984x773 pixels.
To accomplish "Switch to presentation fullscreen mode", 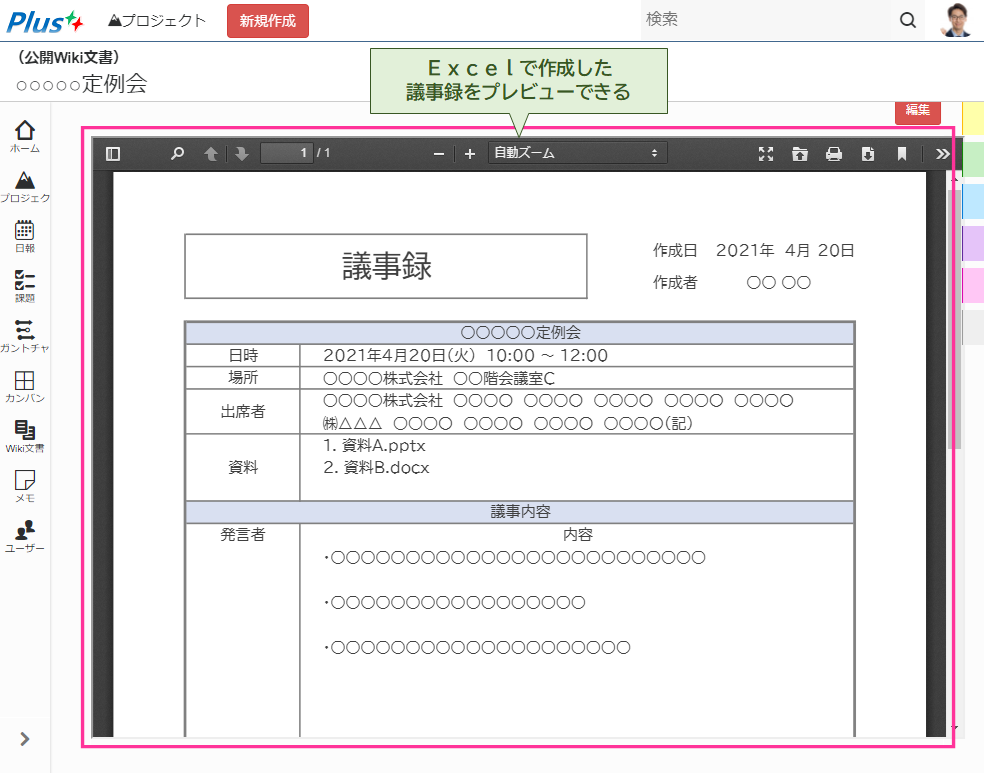I will coord(766,154).
